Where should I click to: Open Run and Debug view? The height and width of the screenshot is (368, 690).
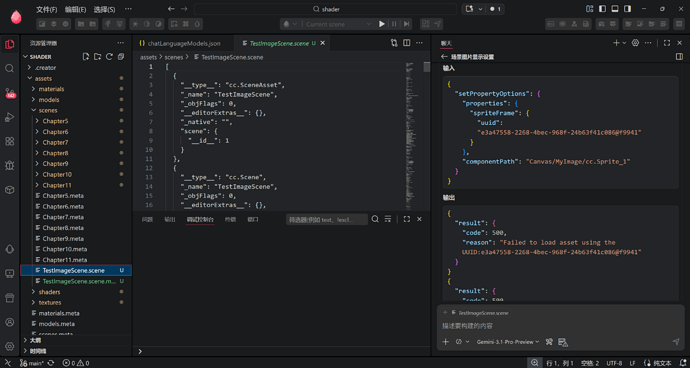point(9,117)
